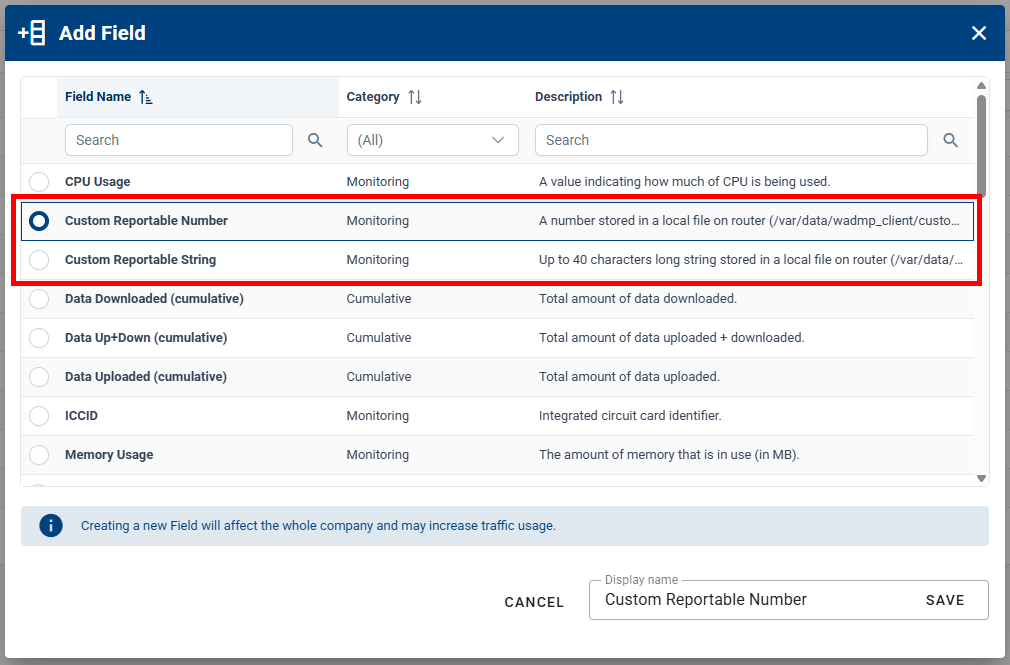Image resolution: width=1010 pixels, height=665 pixels.
Task: Select the Custom Reportable String field
Action: point(39,259)
